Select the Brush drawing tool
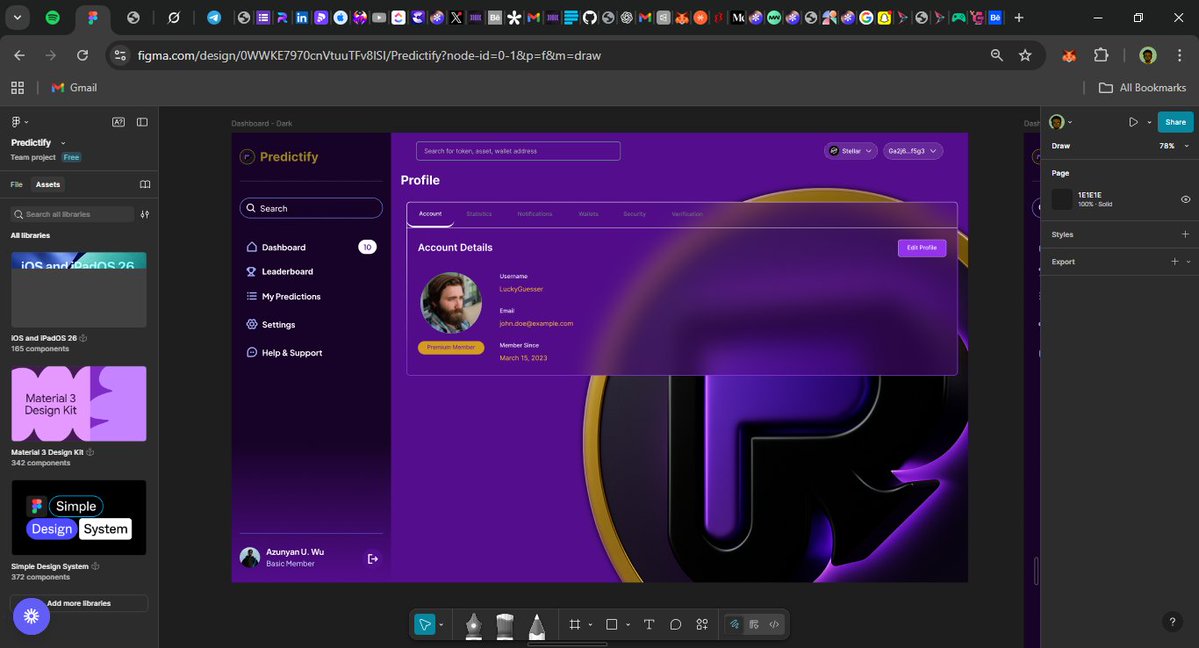Viewport: 1199px width, 648px height. pyautogui.click(x=505, y=625)
